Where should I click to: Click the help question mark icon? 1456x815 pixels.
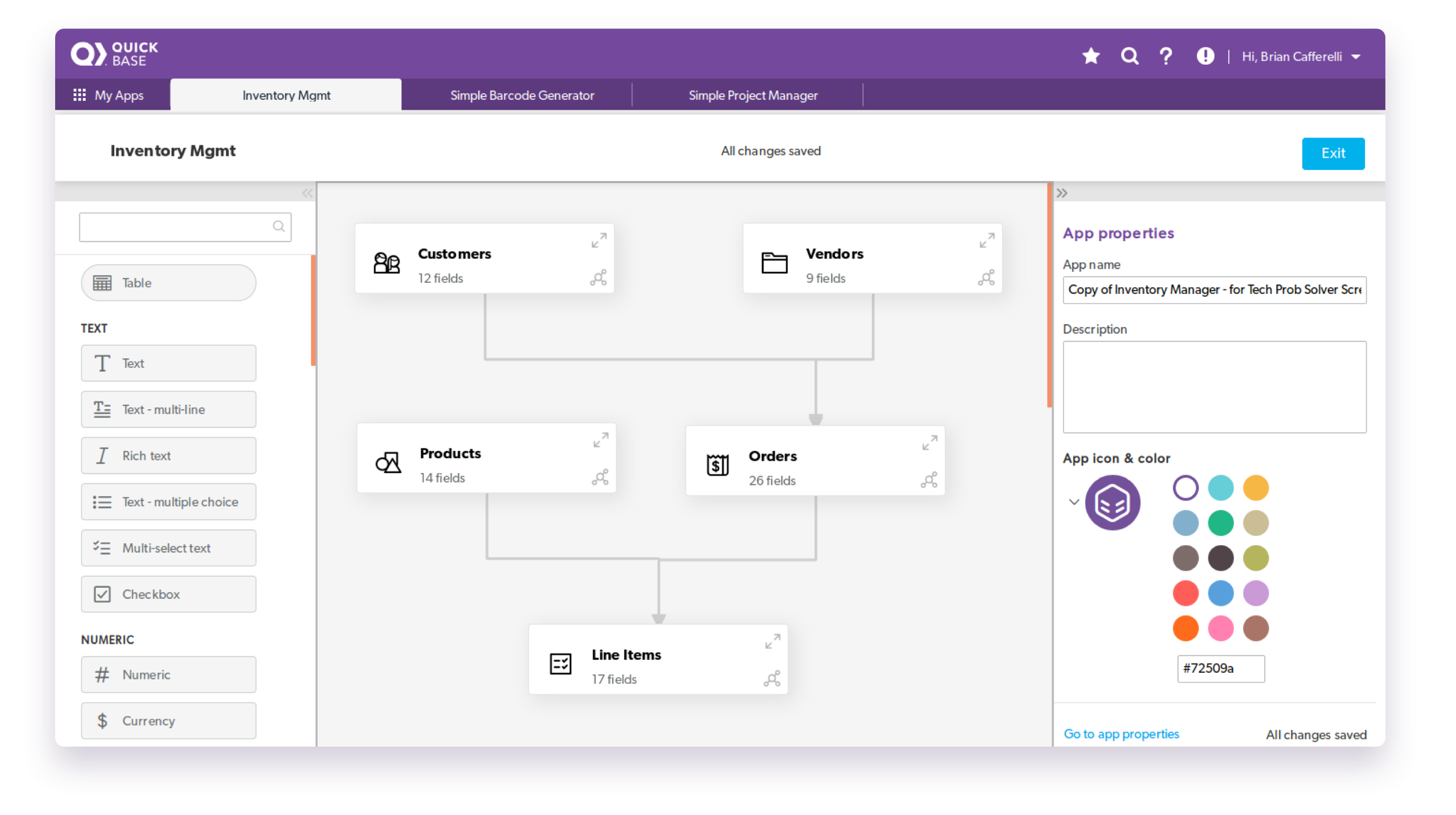coord(1166,56)
